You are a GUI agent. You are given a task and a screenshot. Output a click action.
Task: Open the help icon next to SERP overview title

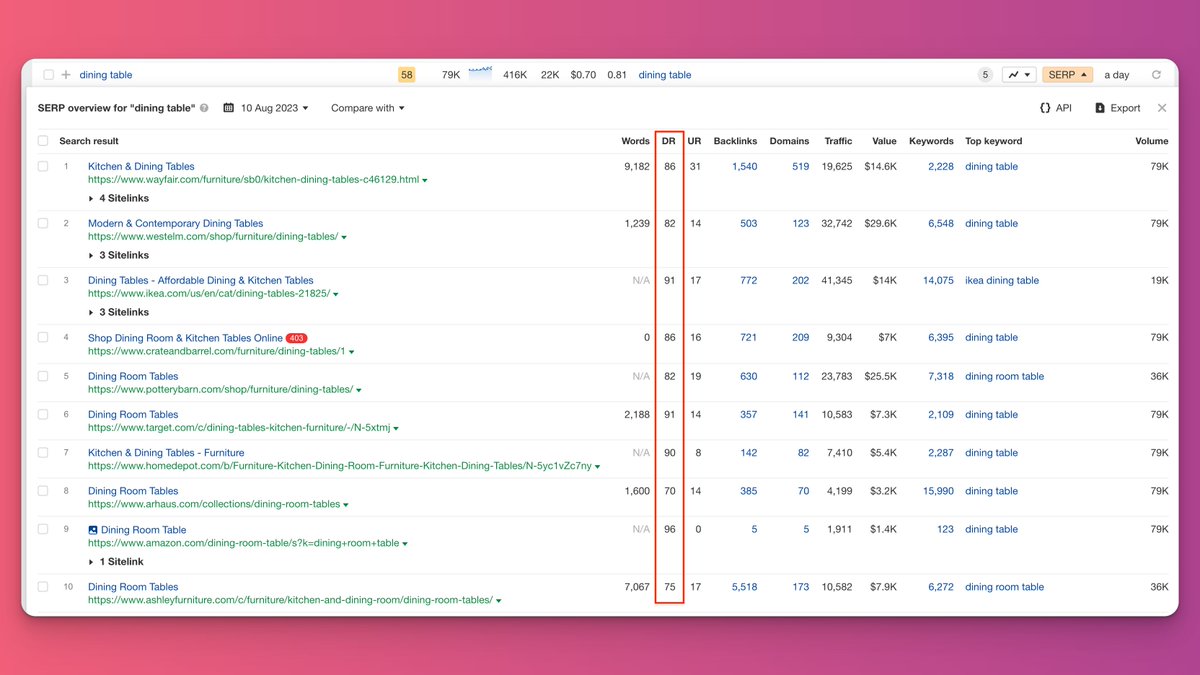tap(204, 108)
